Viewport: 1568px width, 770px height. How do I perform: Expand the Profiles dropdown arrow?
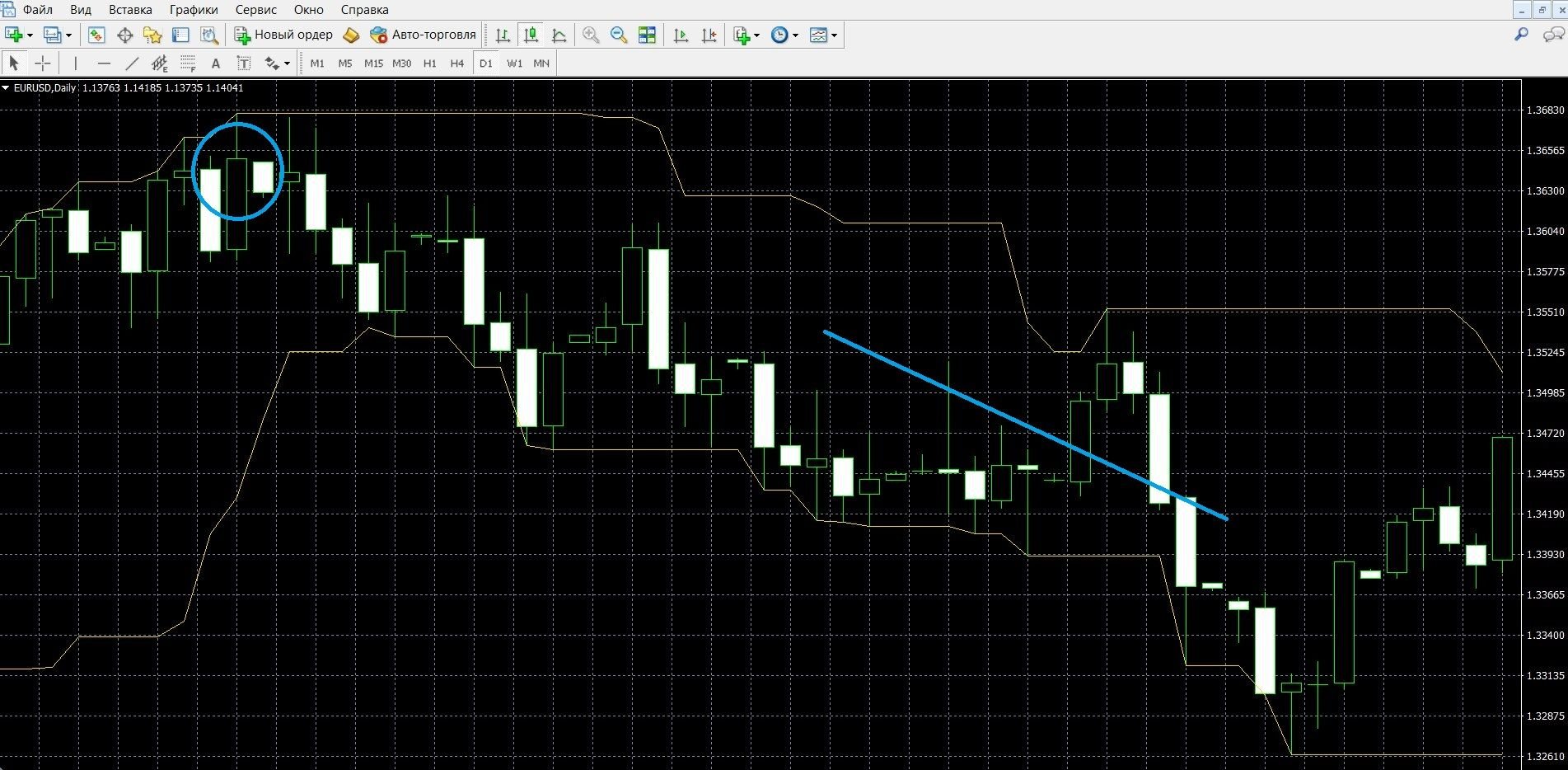tap(68, 35)
